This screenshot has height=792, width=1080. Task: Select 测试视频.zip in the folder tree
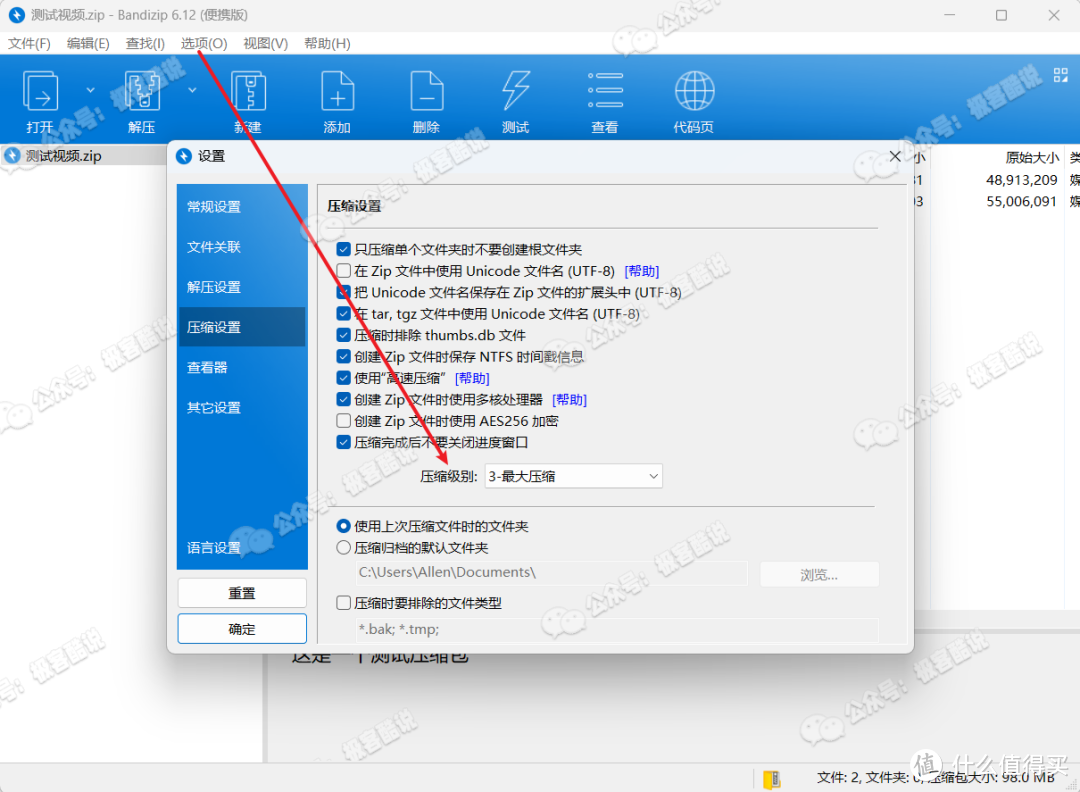click(x=63, y=156)
